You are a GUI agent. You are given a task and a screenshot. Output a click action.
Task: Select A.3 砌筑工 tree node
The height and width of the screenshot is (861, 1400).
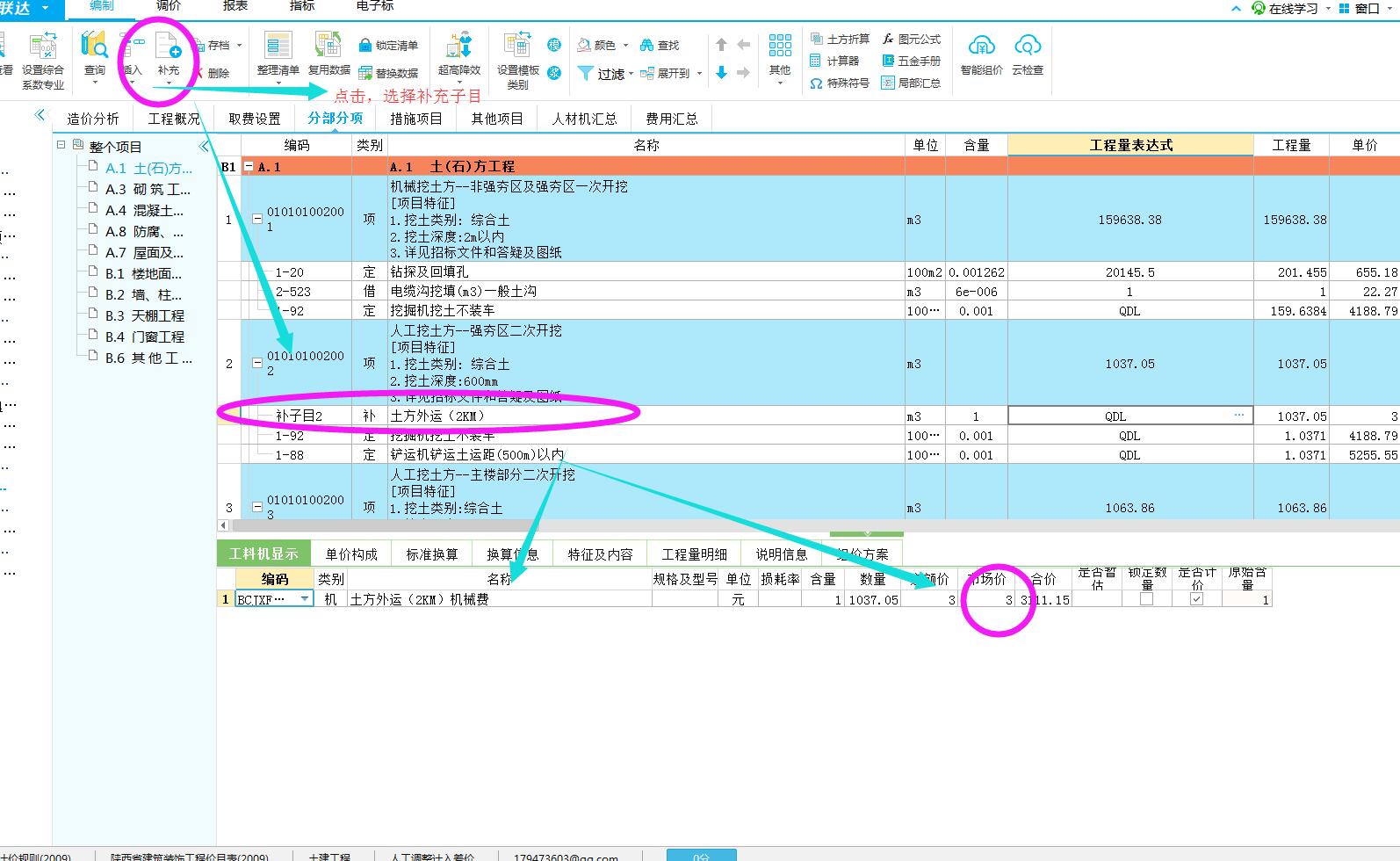(x=148, y=189)
